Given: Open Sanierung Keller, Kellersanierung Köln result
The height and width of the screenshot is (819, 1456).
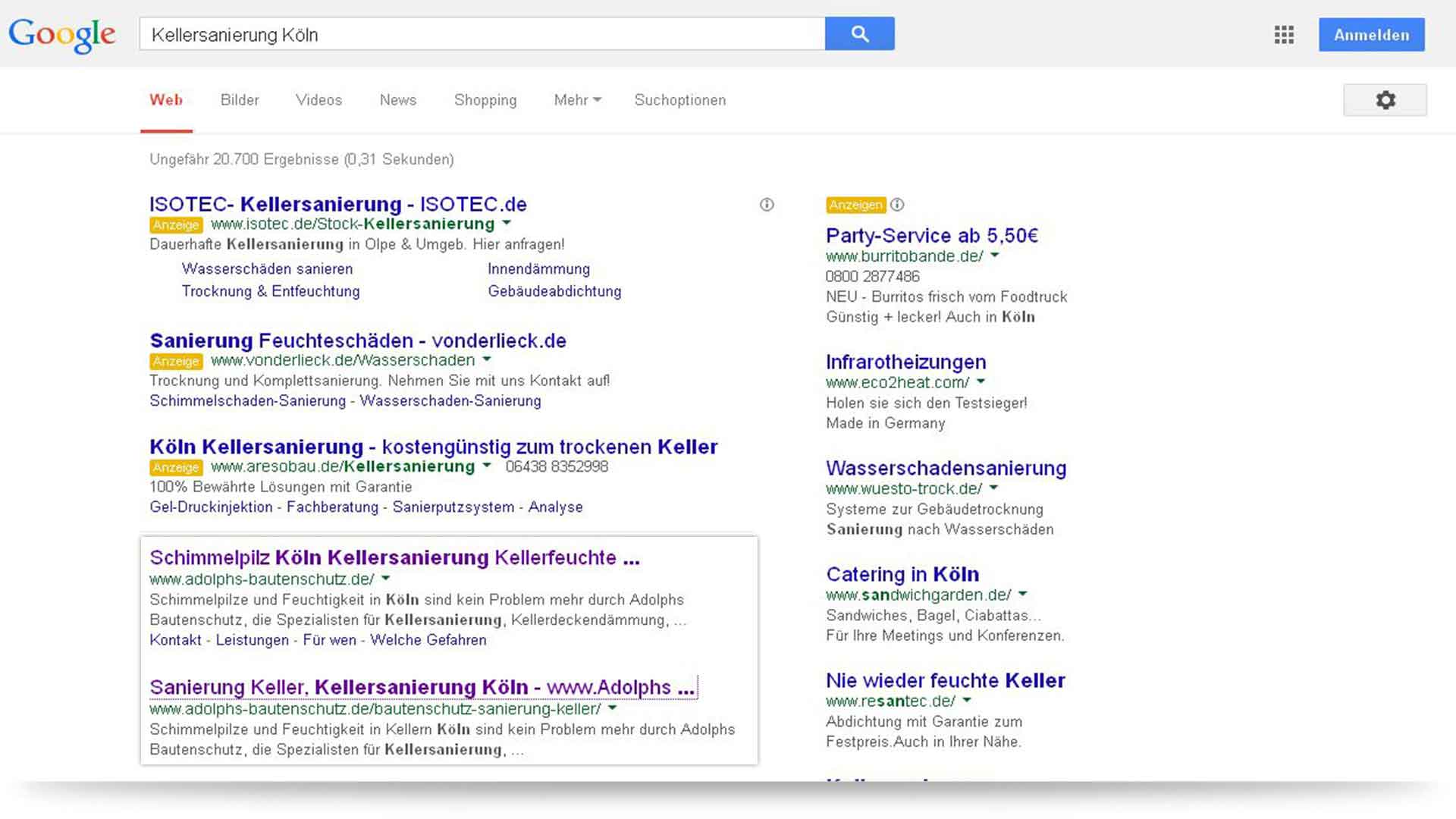Looking at the screenshot, I should click(x=422, y=687).
